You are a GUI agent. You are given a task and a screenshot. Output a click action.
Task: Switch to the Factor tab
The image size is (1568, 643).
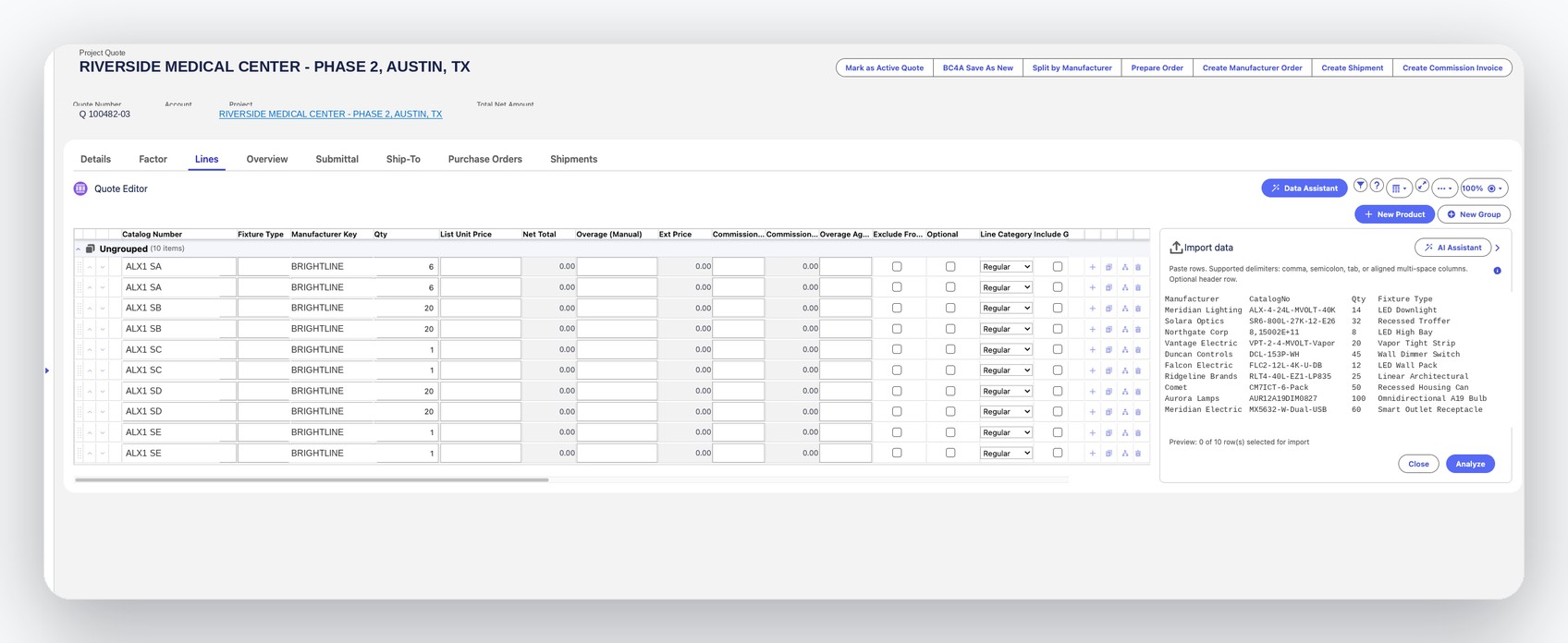tap(153, 159)
